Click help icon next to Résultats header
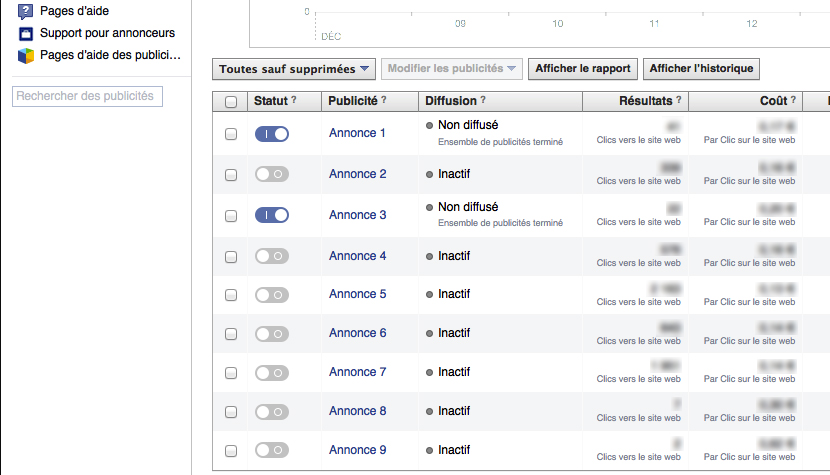 [679, 101]
